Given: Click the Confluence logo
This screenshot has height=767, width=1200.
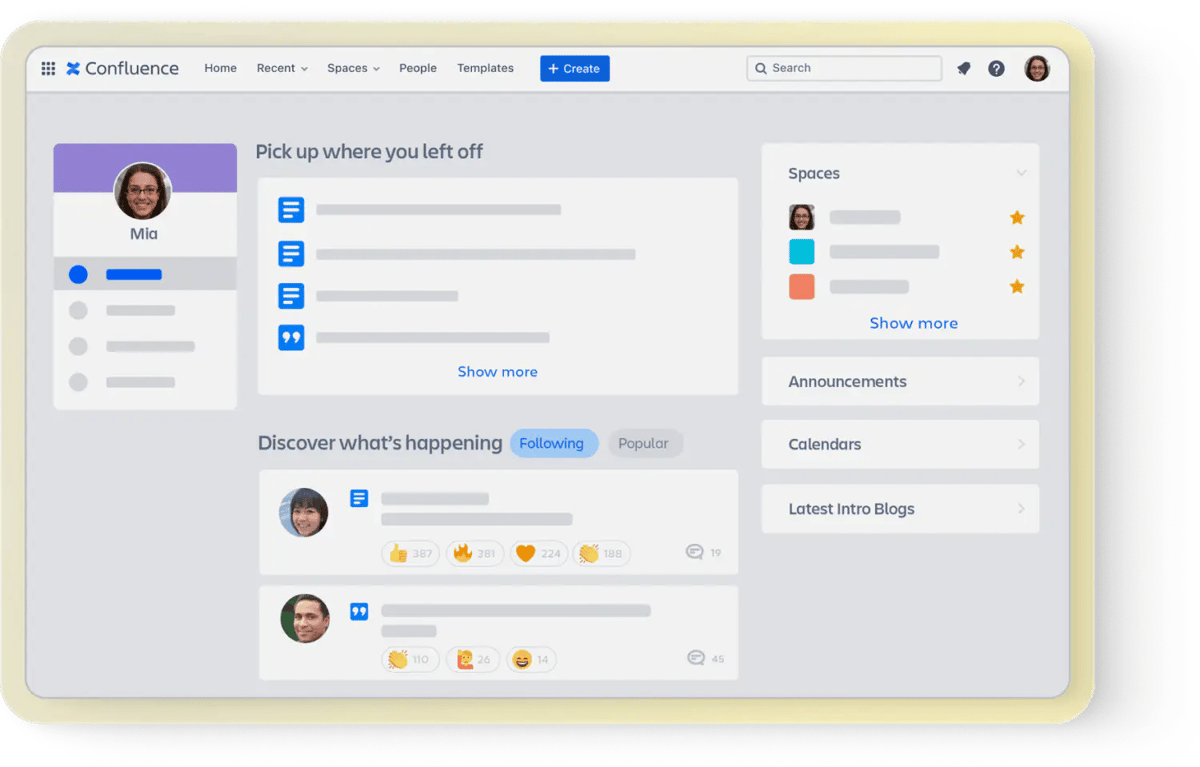Looking at the screenshot, I should tap(122, 69).
